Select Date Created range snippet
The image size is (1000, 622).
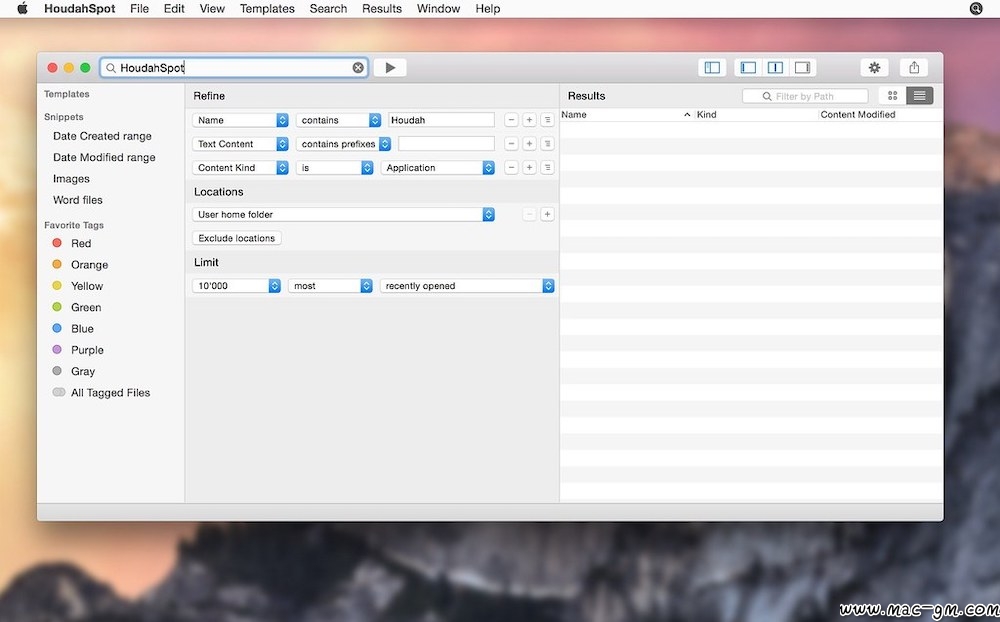point(102,136)
